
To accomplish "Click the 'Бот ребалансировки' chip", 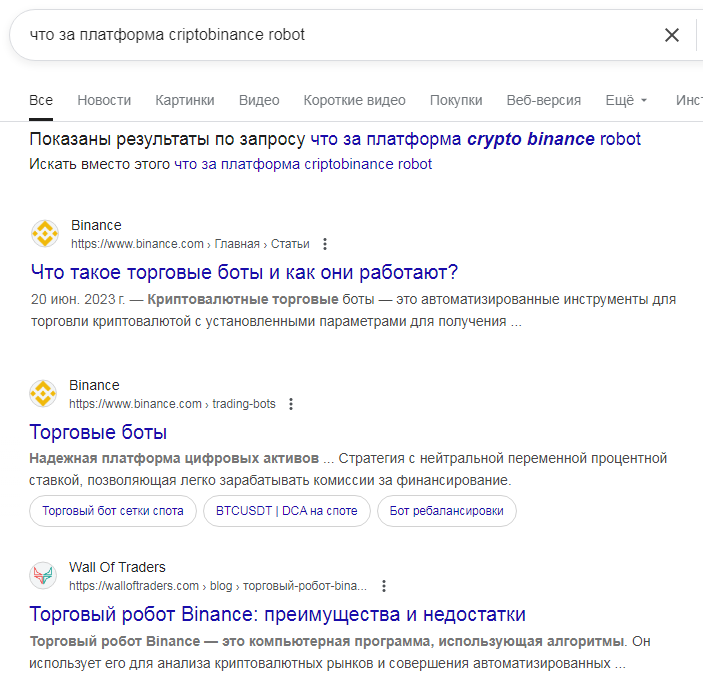I will [x=447, y=511].
